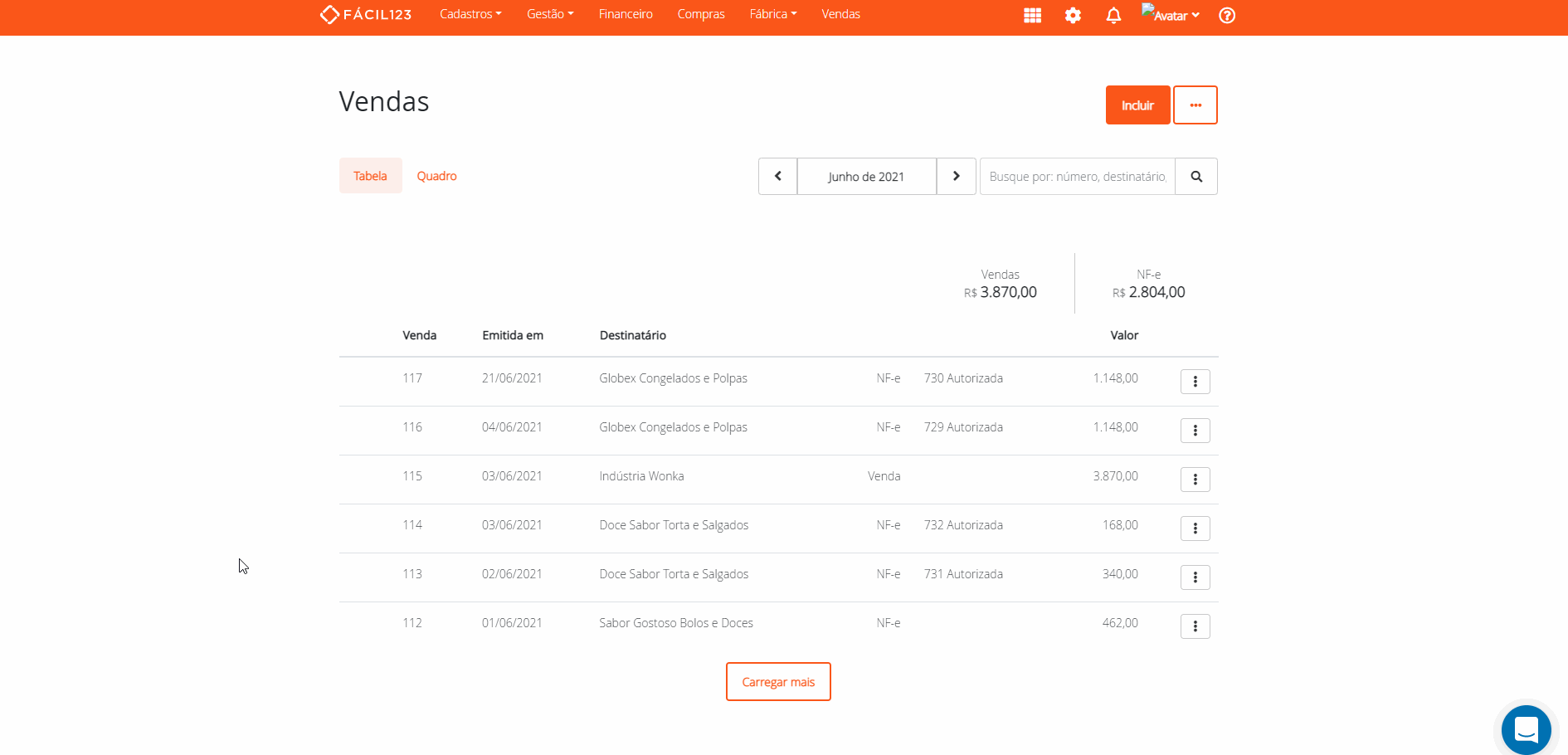1568x755 pixels.
Task: Focus the sales search input field
Action: pyautogui.click(x=1077, y=176)
